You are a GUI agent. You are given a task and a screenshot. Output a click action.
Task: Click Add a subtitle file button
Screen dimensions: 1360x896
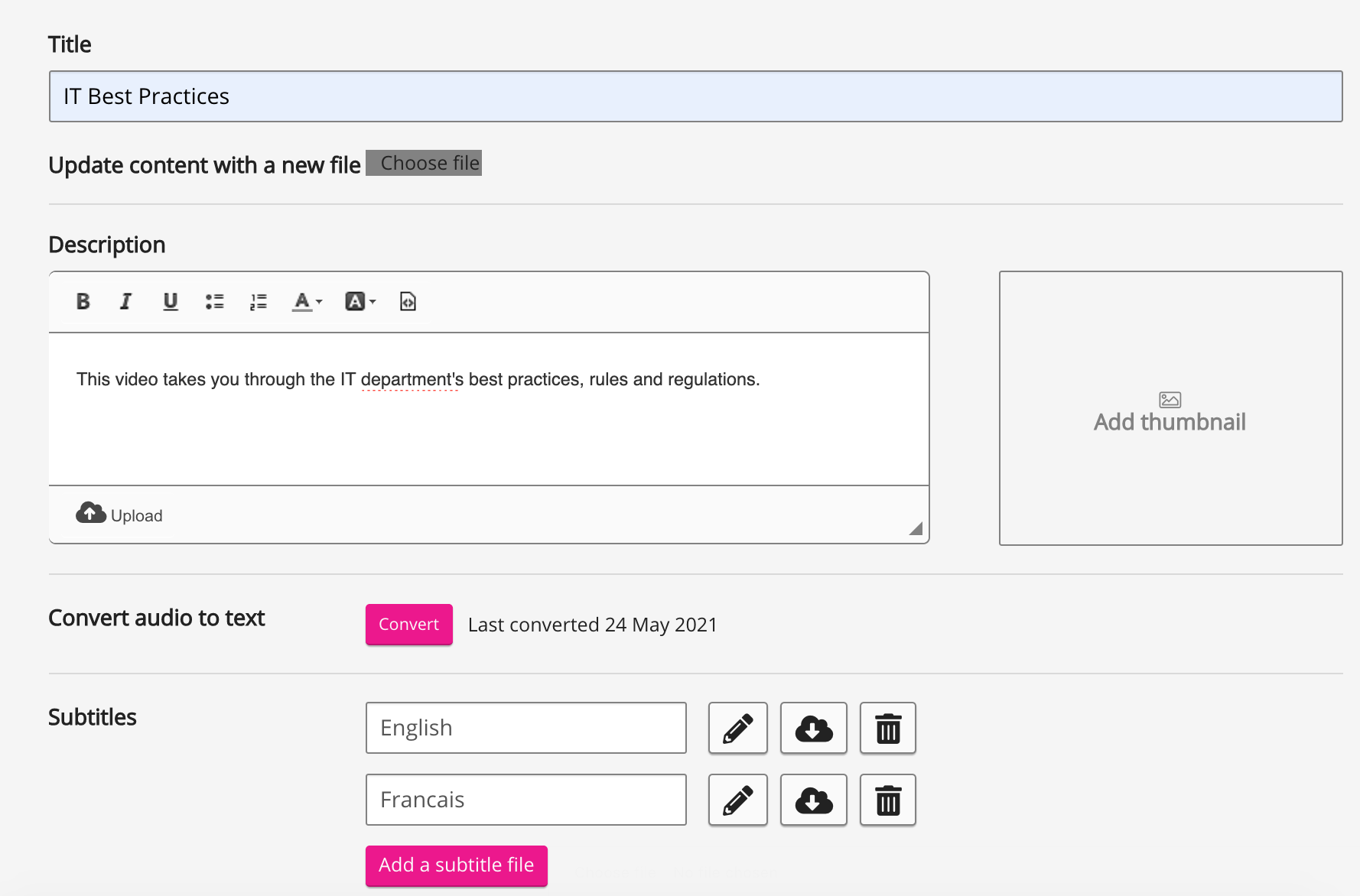point(456,865)
